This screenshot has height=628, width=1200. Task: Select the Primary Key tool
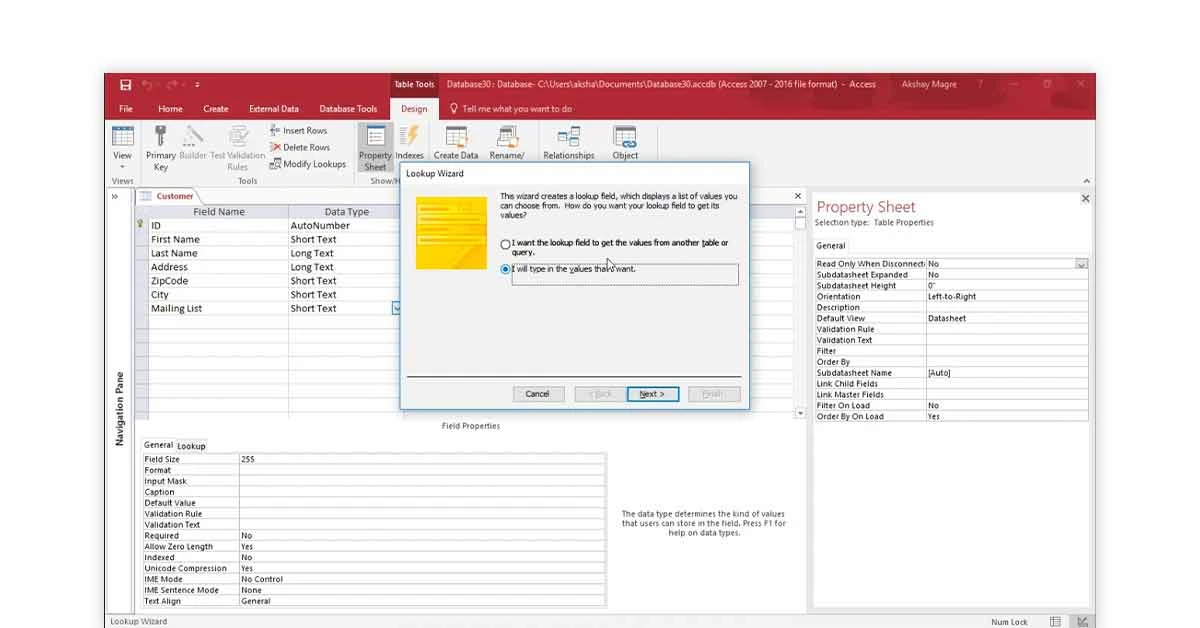[160, 145]
